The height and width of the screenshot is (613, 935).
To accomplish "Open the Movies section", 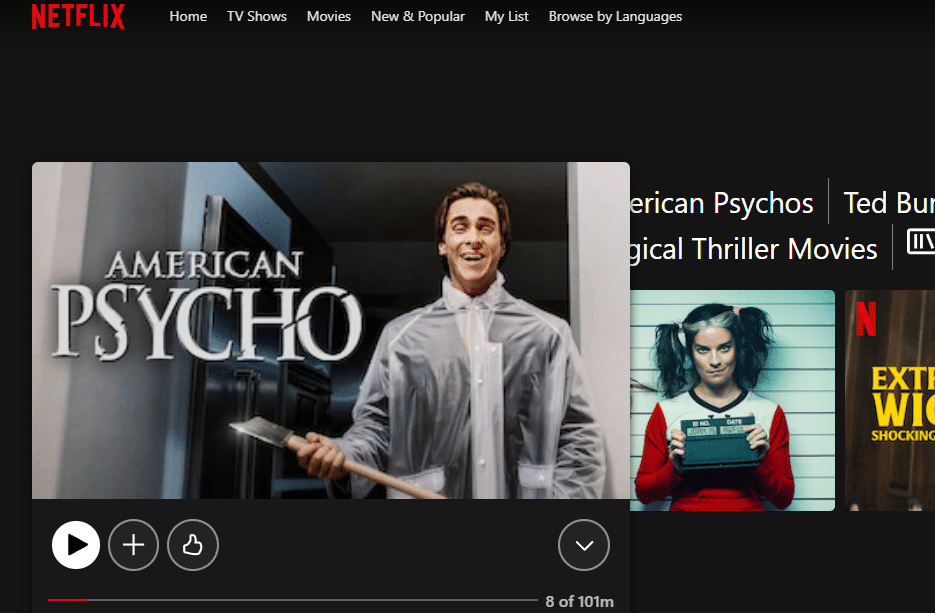I will point(329,17).
